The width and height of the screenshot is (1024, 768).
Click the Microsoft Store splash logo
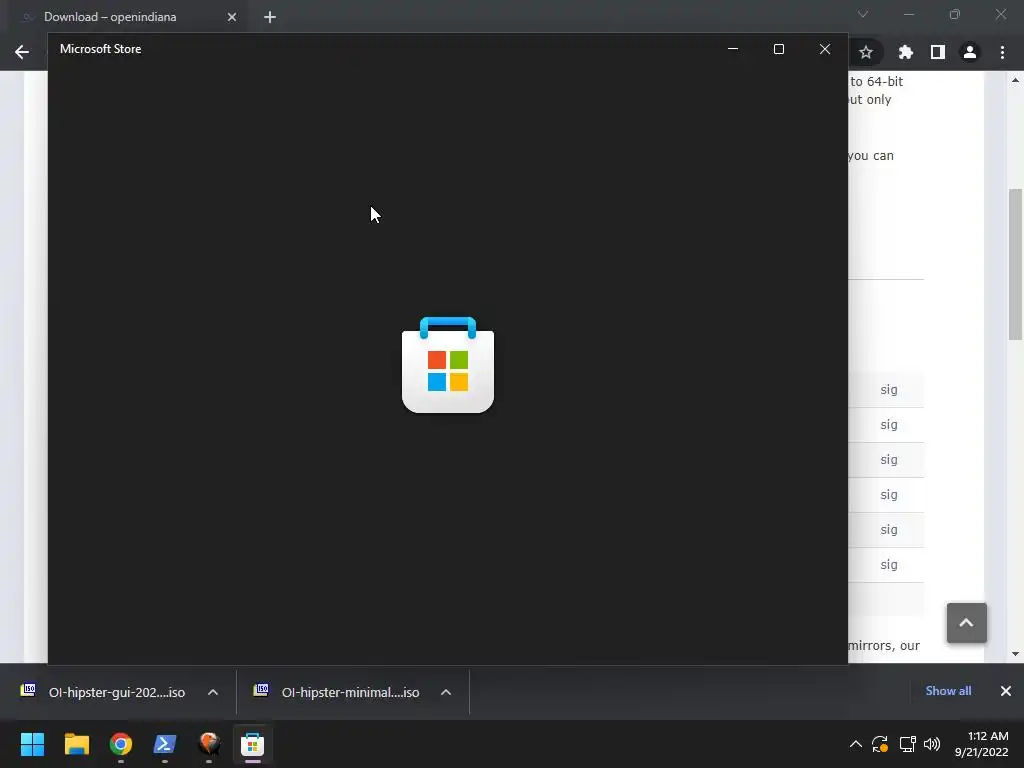coord(448,364)
